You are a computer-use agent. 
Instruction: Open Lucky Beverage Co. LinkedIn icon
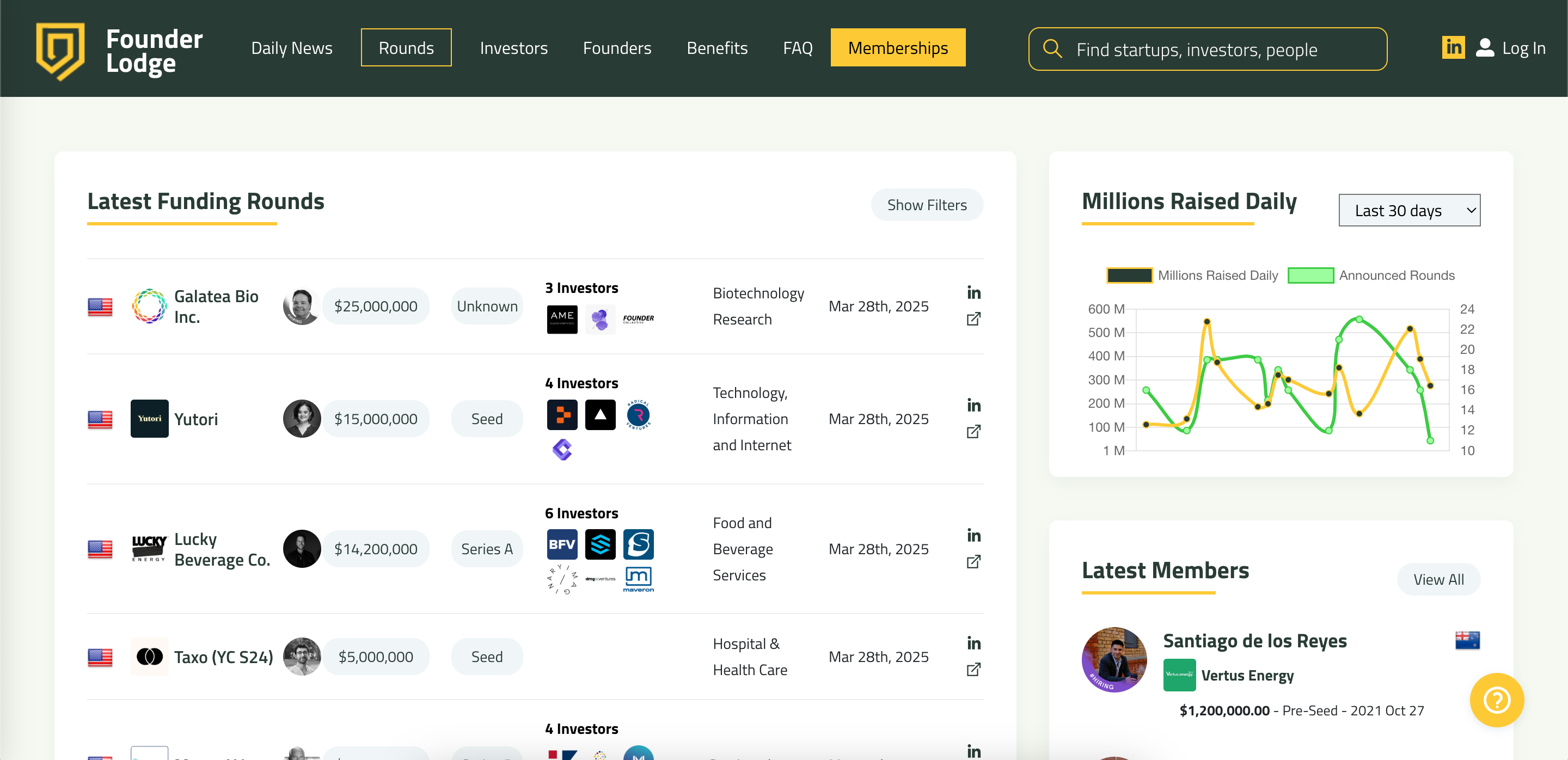(x=973, y=536)
